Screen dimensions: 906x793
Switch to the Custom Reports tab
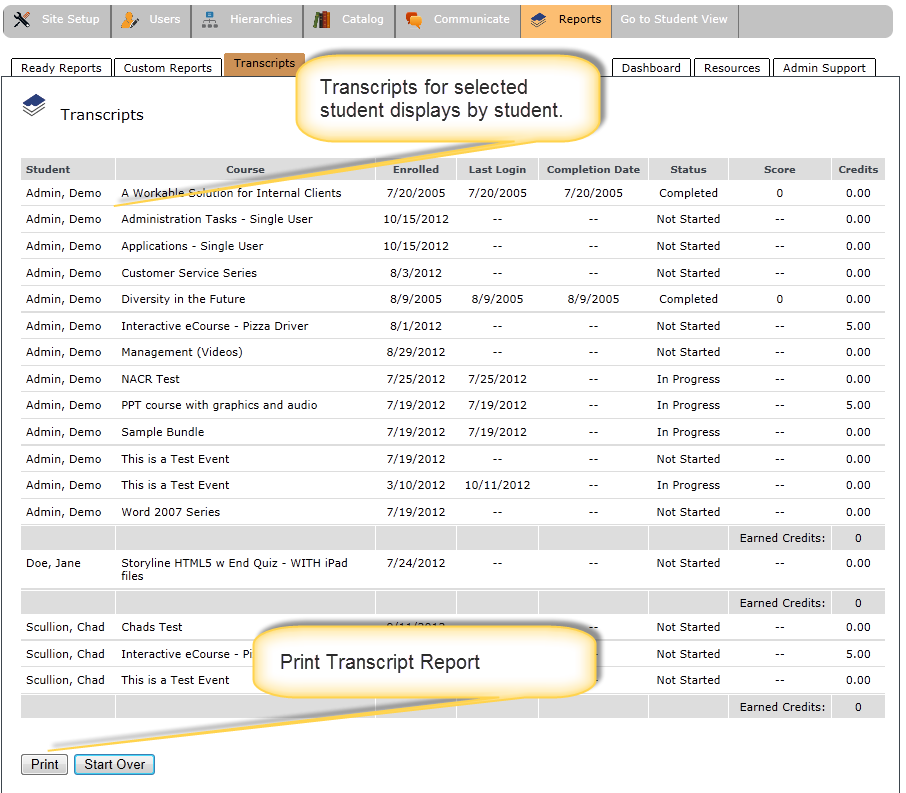(x=168, y=68)
